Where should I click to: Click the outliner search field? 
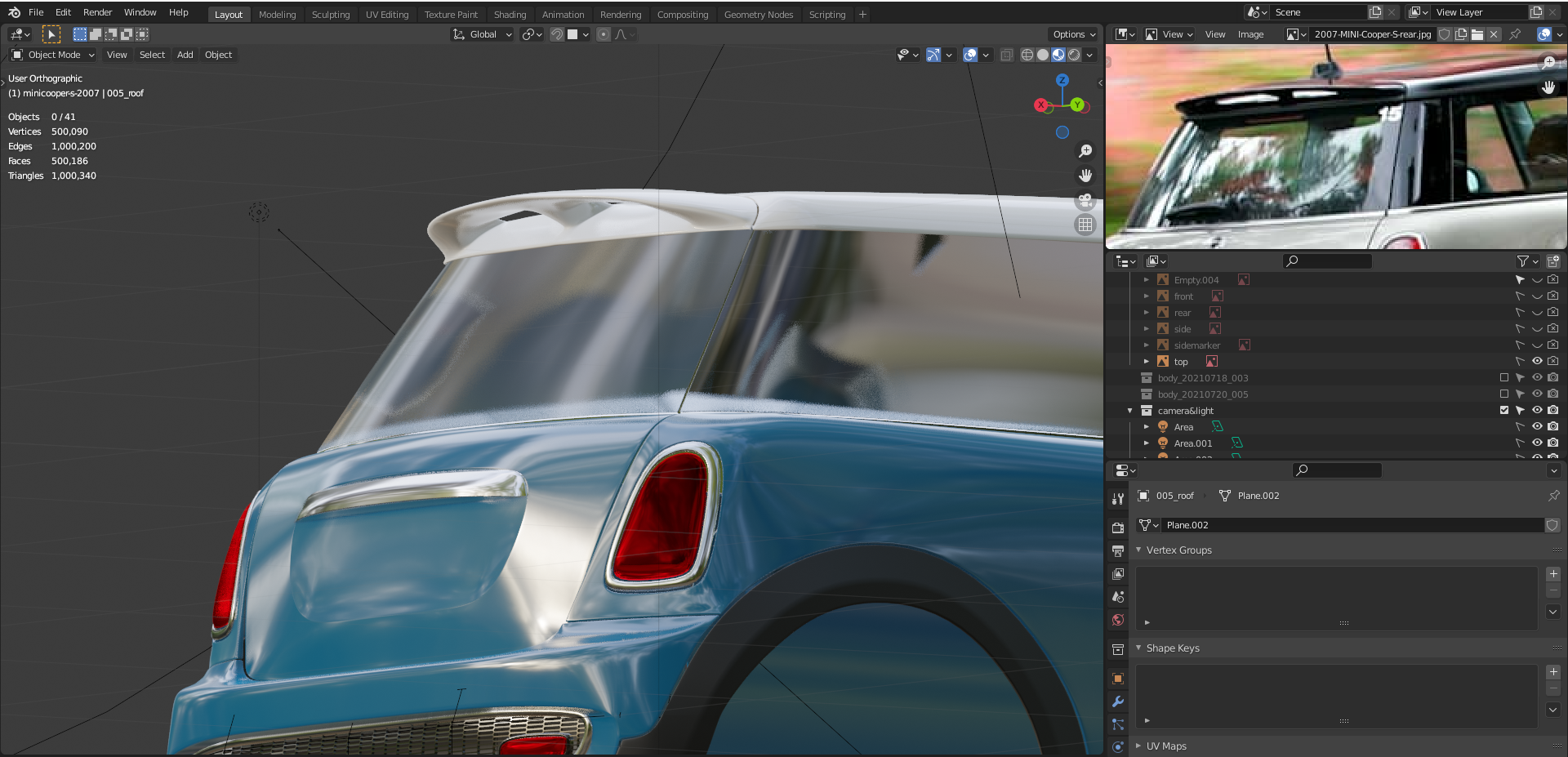[x=1326, y=260]
